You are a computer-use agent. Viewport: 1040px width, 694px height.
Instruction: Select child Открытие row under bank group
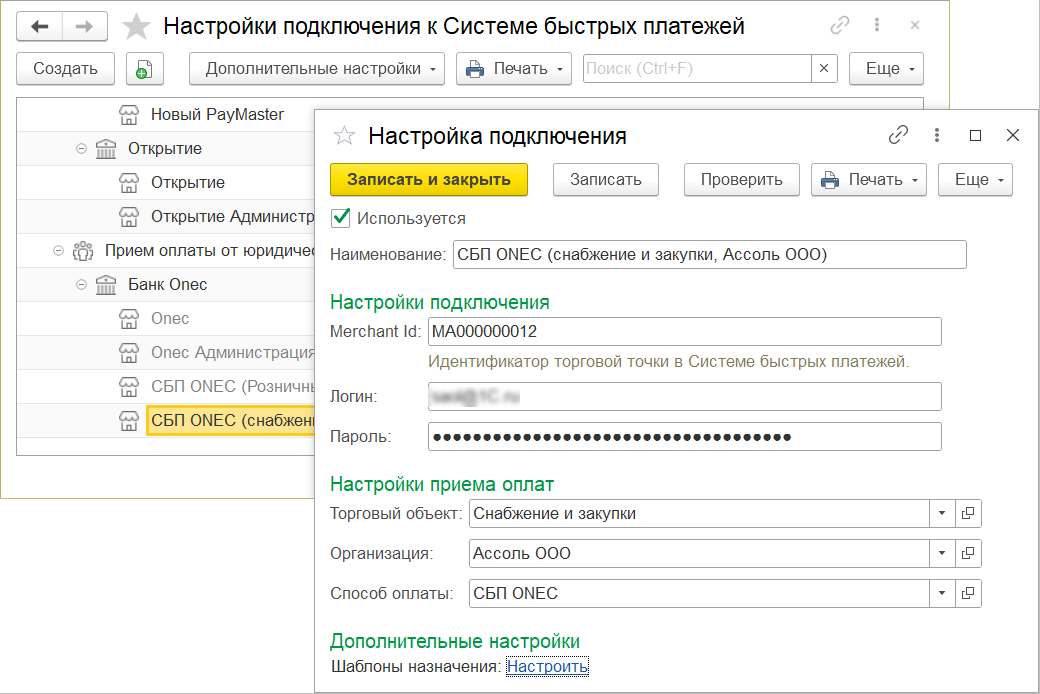(166, 182)
